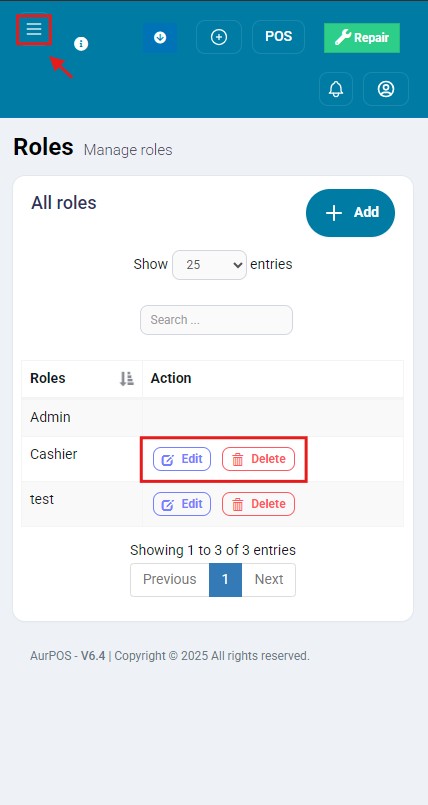Add a new role
428x805 pixels.
(351, 213)
